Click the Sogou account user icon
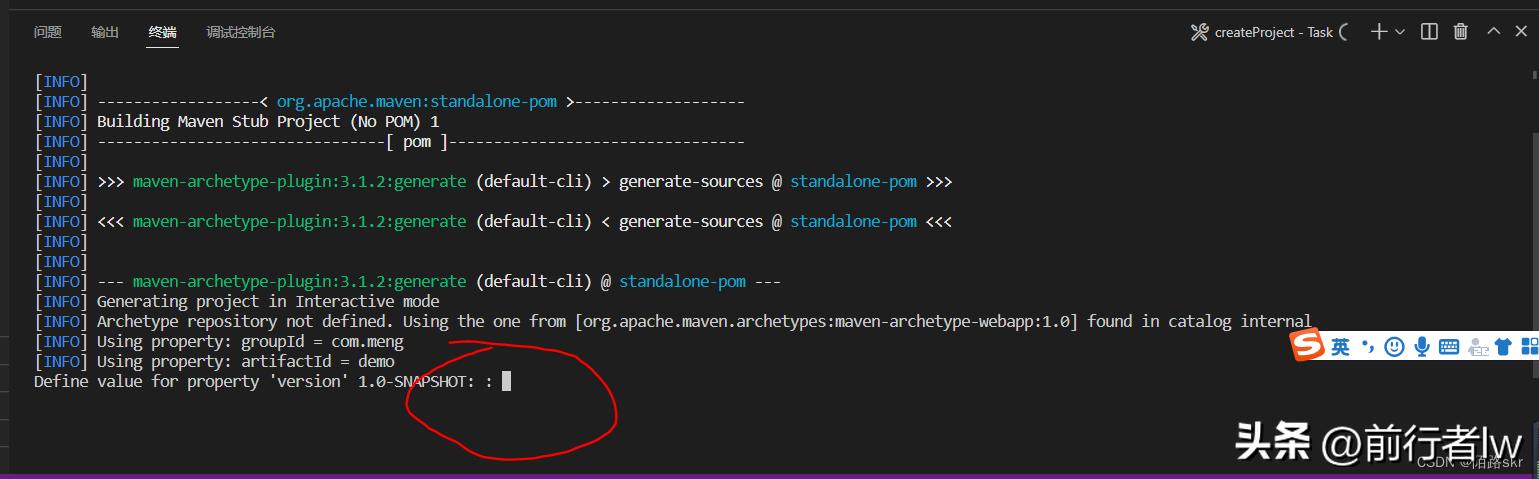 1476,347
